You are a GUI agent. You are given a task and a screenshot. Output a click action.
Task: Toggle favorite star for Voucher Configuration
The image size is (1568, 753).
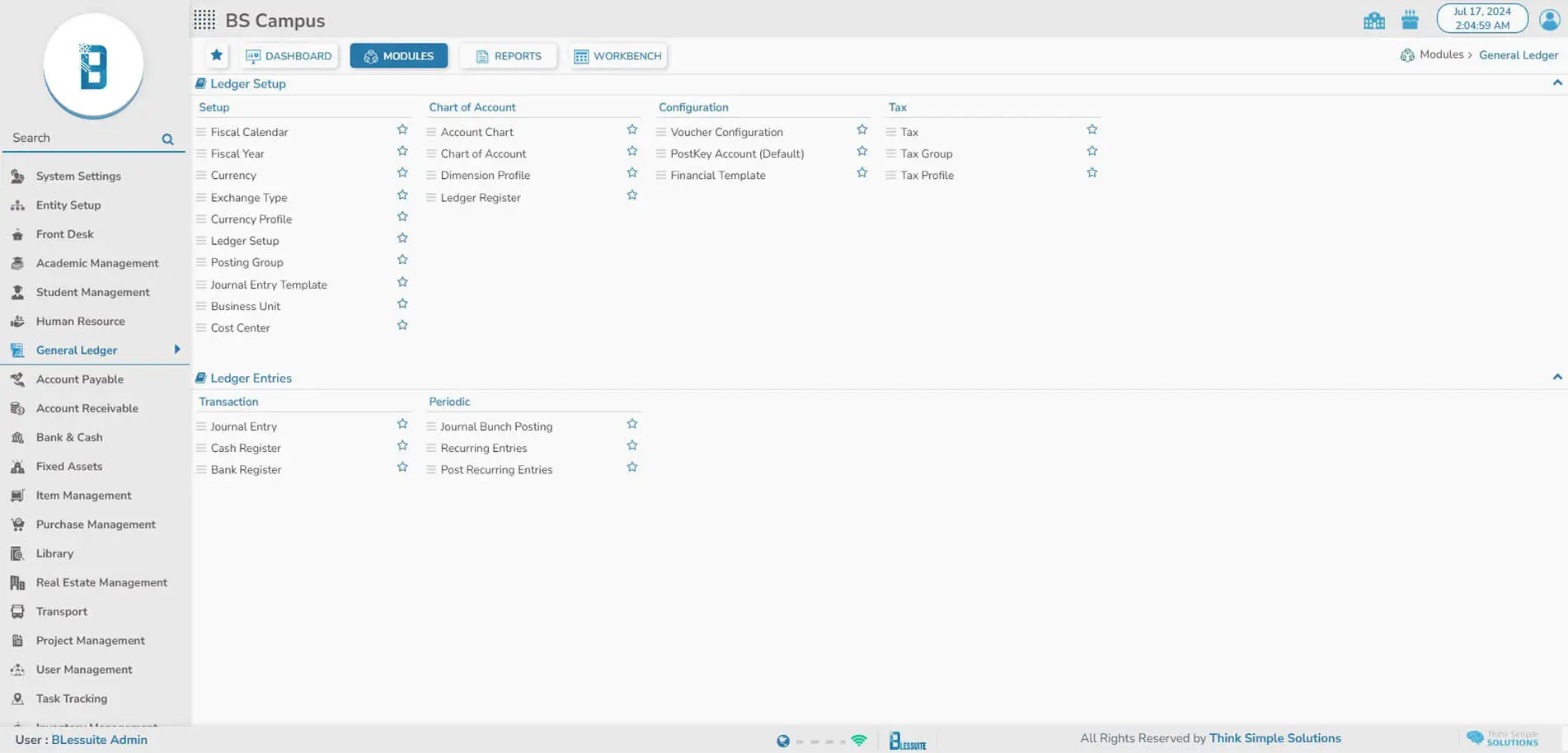(861, 129)
